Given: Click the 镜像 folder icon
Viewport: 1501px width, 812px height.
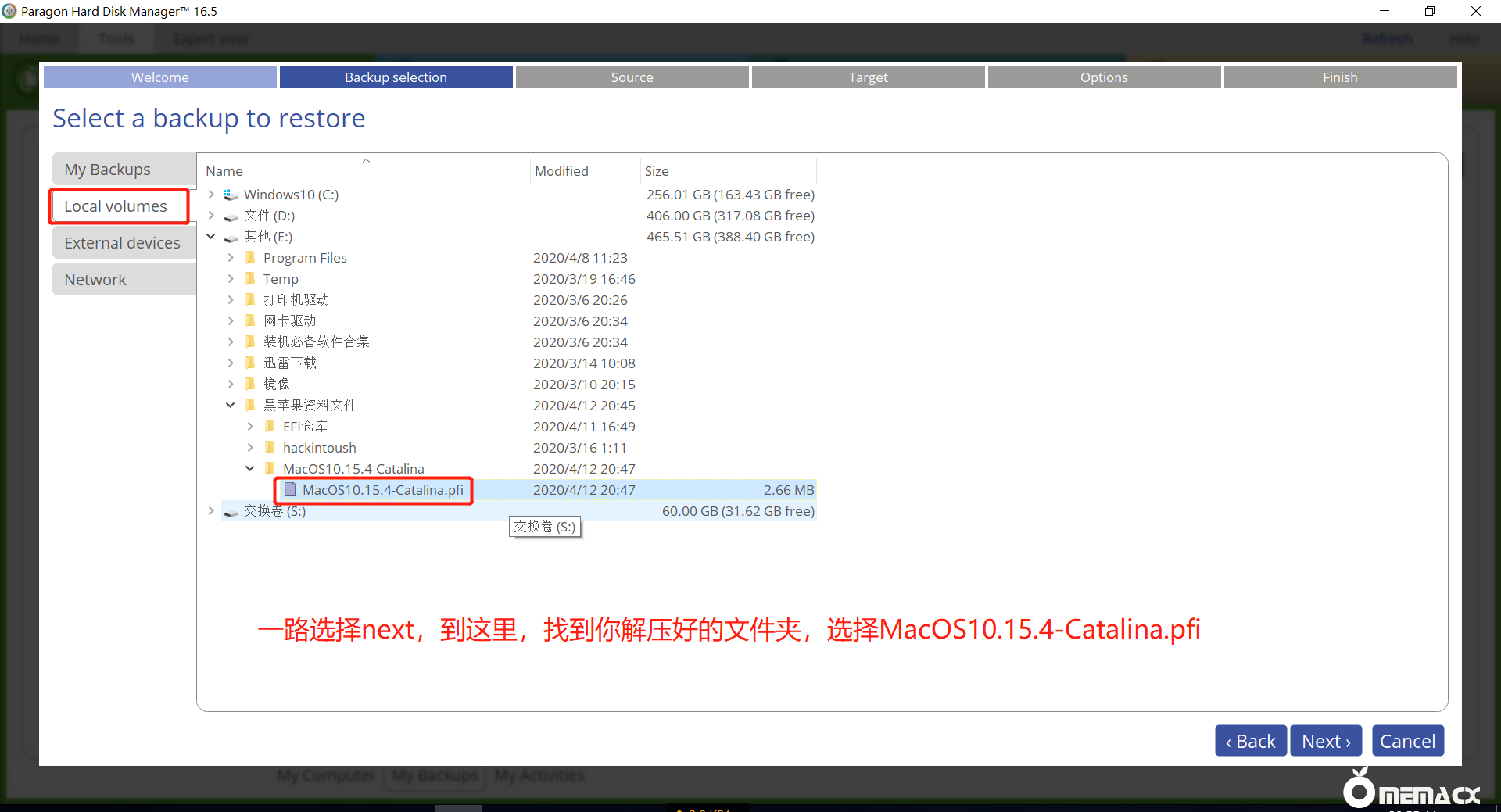Looking at the screenshot, I should pyautogui.click(x=250, y=384).
